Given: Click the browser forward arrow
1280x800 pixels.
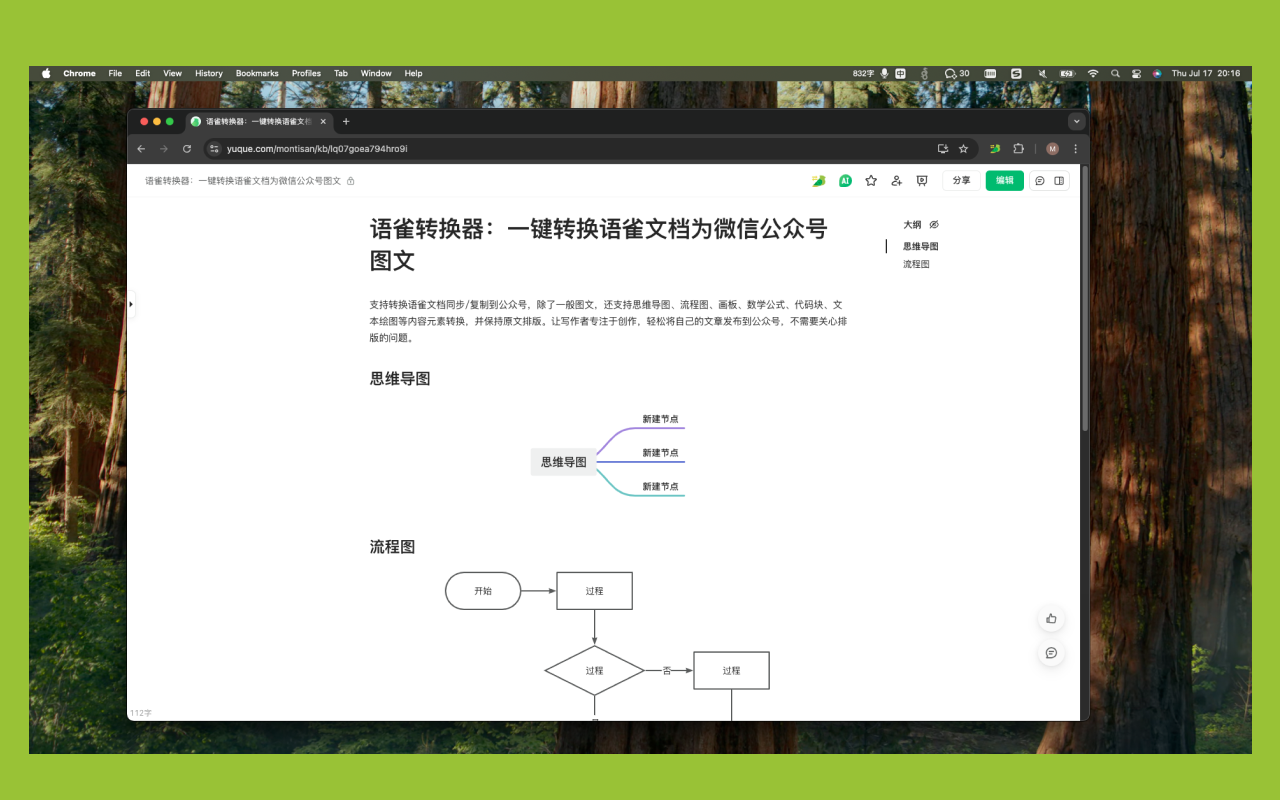Looking at the screenshot, I should coord(164,149).
